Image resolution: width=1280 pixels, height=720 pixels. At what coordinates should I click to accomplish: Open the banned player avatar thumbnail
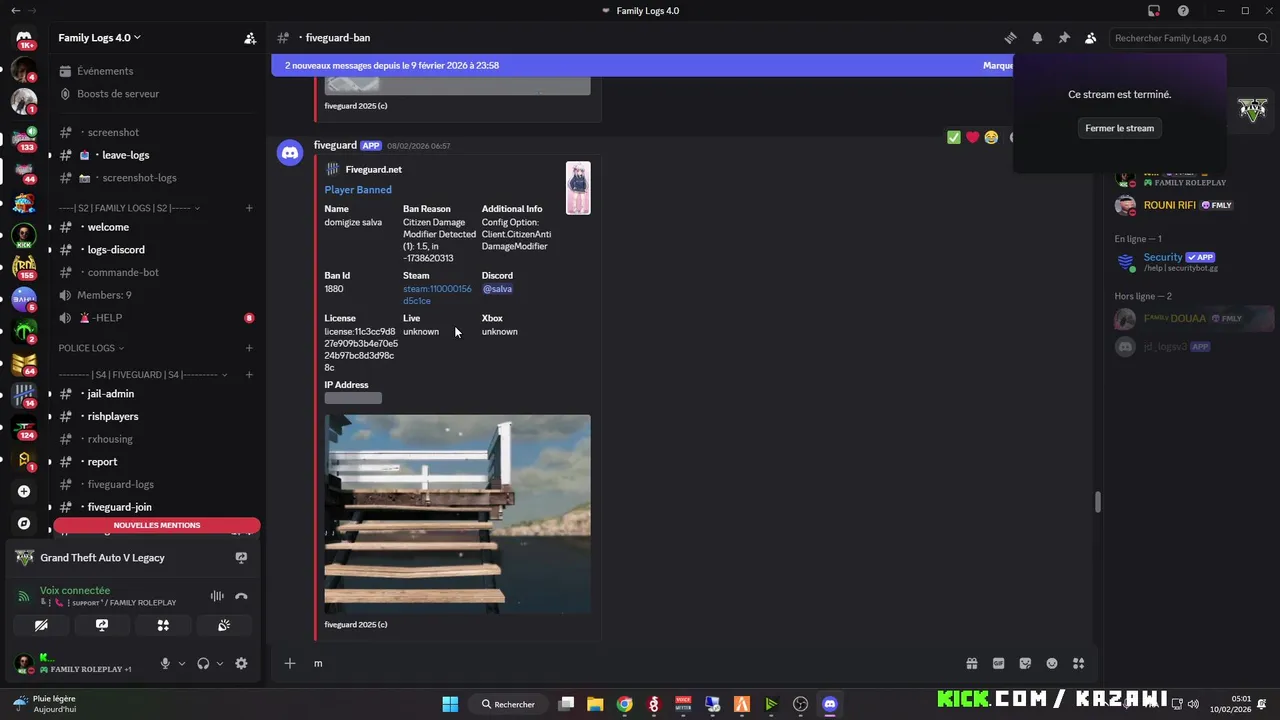click(x=578, y=188)
